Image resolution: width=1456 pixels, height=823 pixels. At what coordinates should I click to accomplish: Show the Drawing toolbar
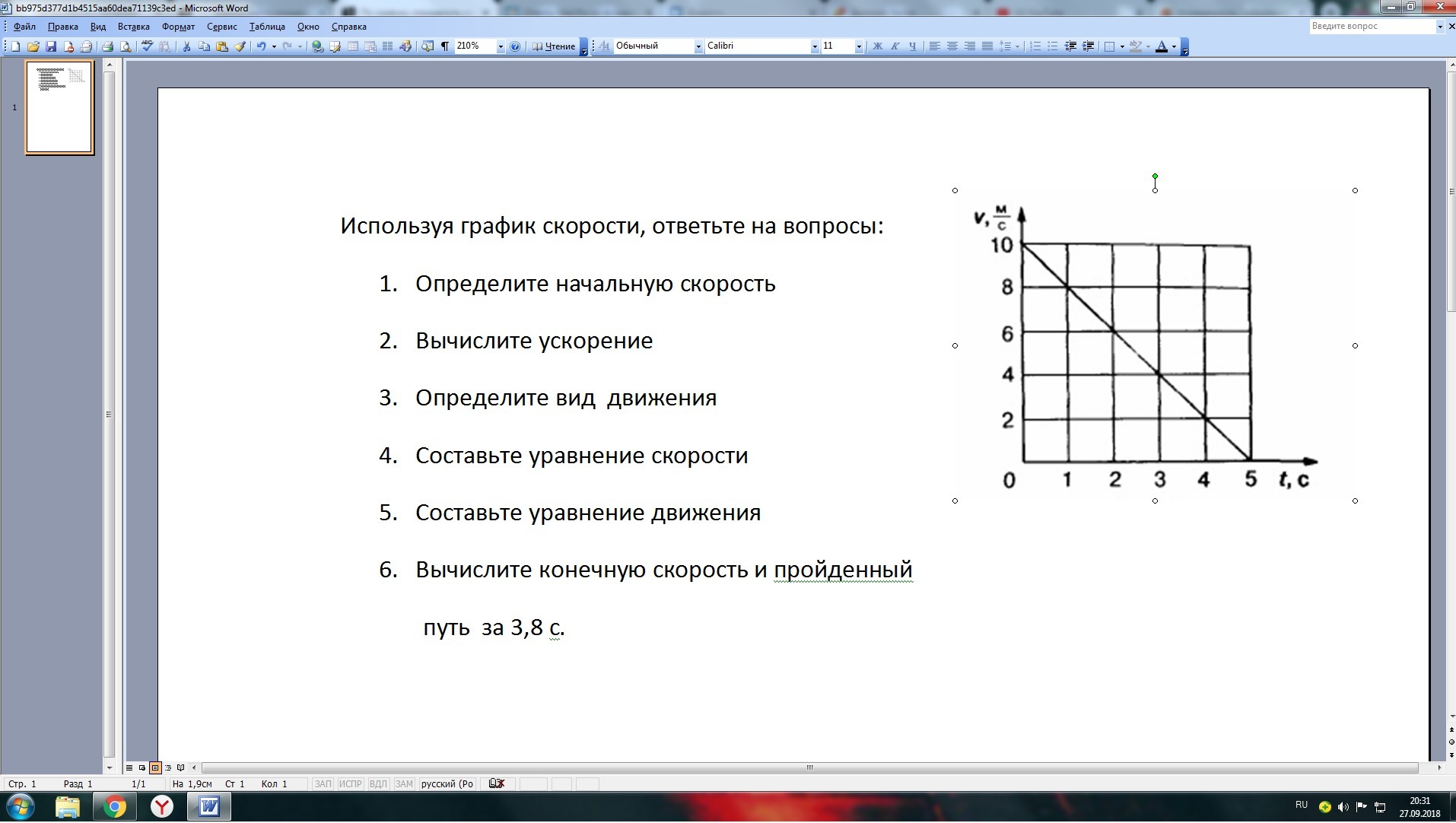405,46
